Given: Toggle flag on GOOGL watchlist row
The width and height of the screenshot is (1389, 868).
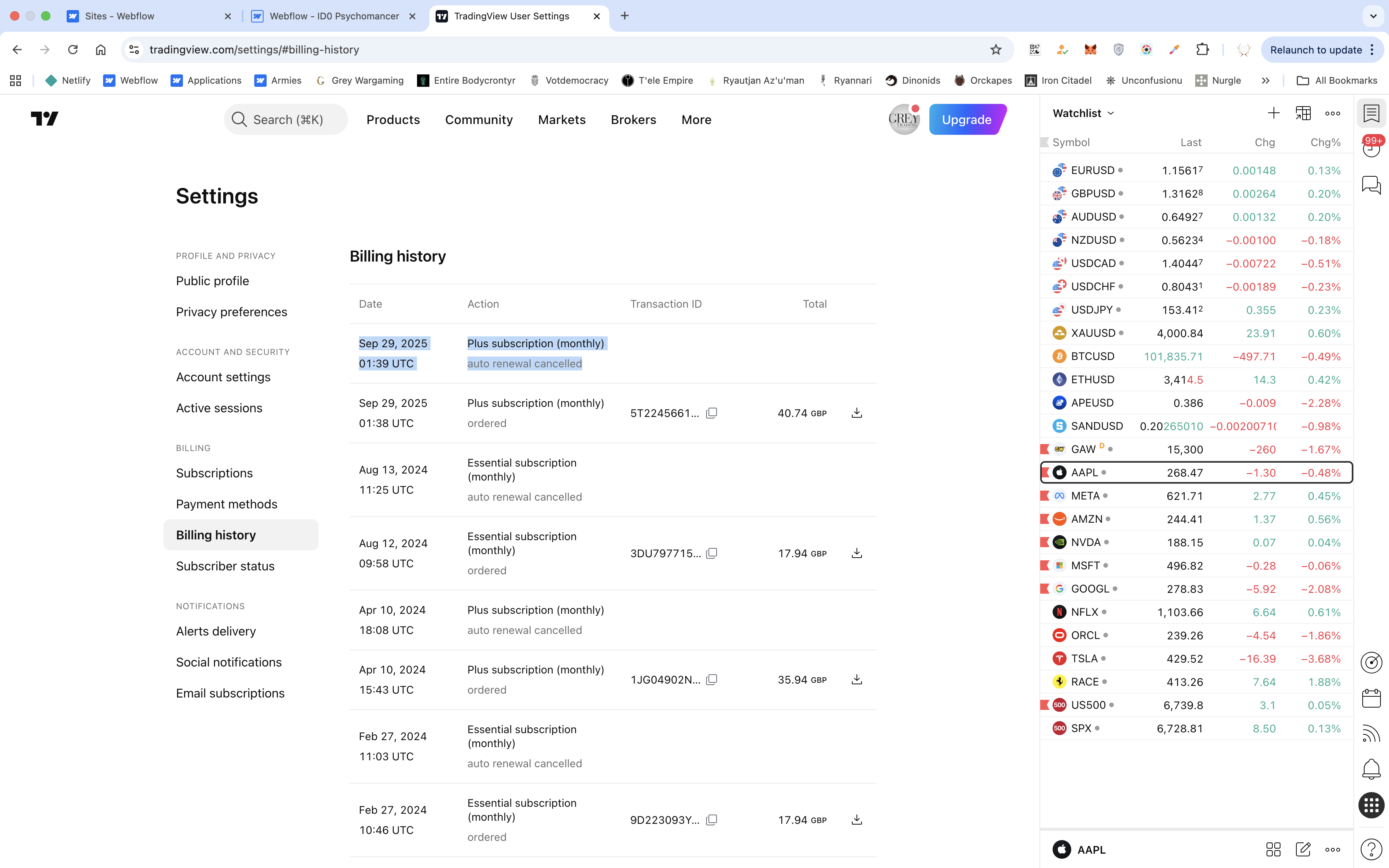Looking at the screenshot, I should click(1045, 589).
